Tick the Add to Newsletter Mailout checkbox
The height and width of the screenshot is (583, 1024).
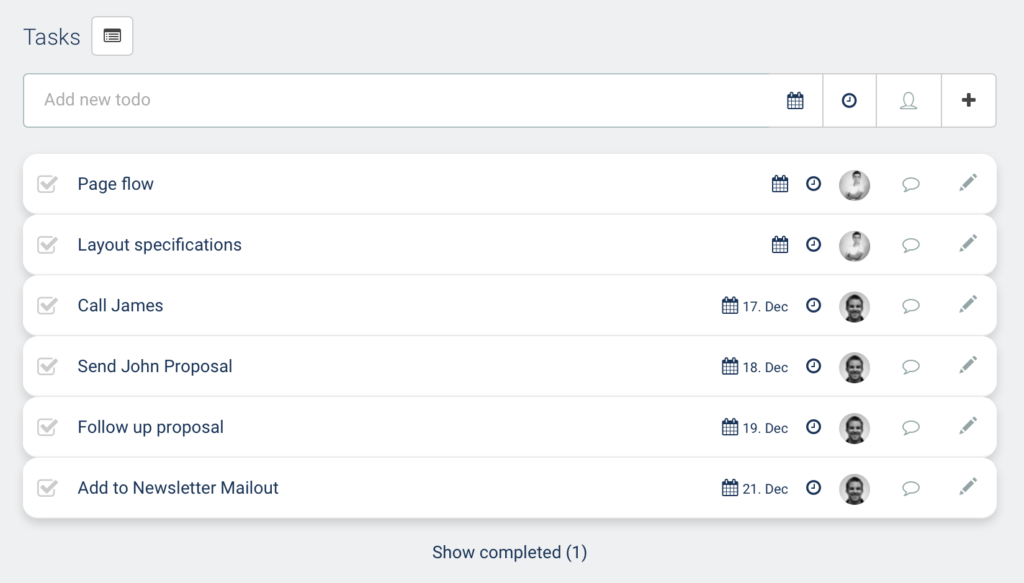47,488
